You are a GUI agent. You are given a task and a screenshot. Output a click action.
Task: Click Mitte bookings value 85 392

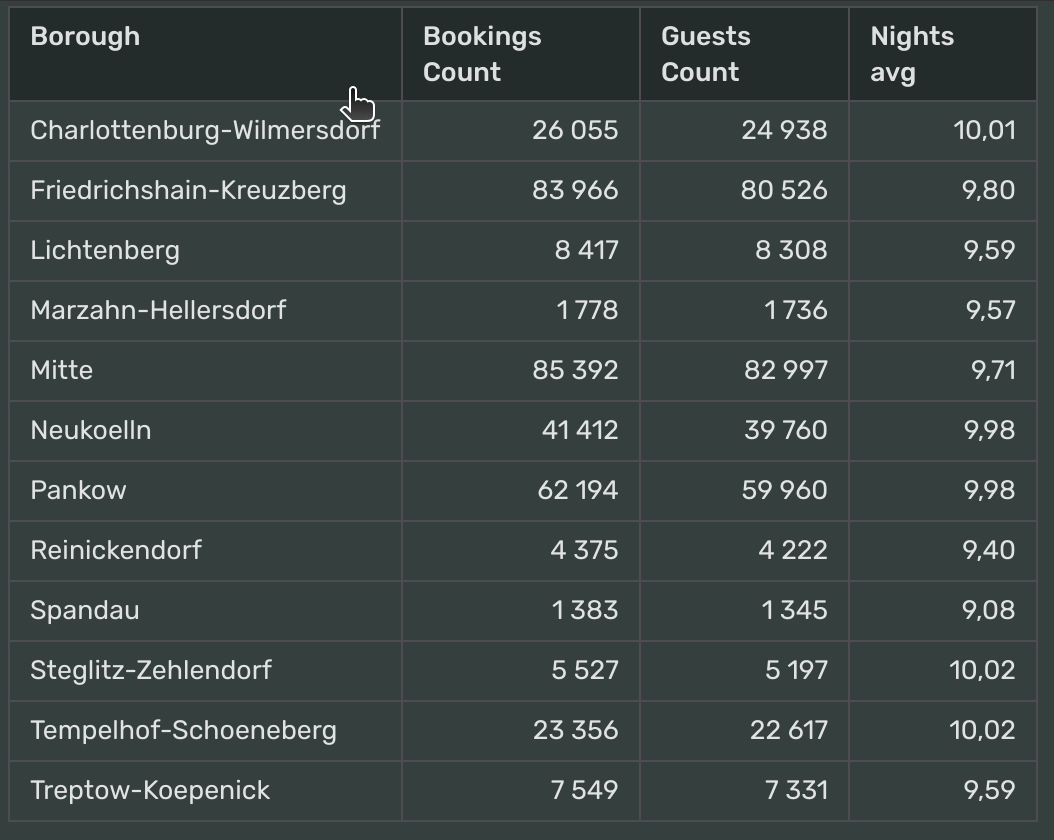[575, 370]
